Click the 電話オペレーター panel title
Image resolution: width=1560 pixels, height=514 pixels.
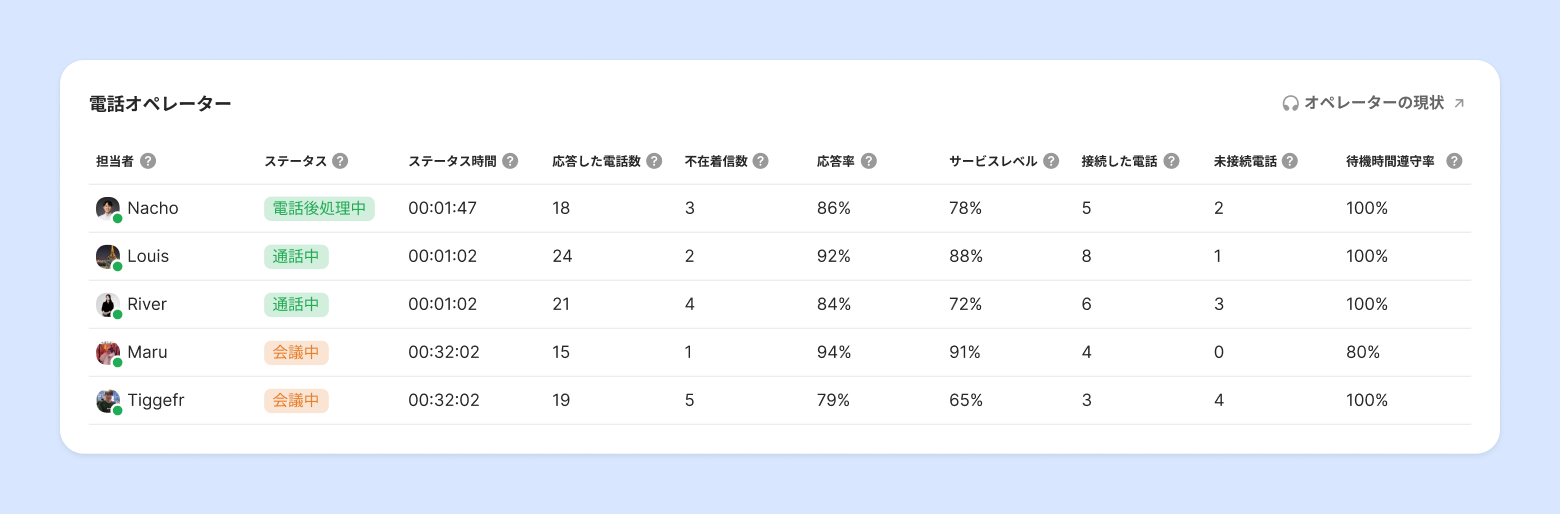tap(160, 104)
